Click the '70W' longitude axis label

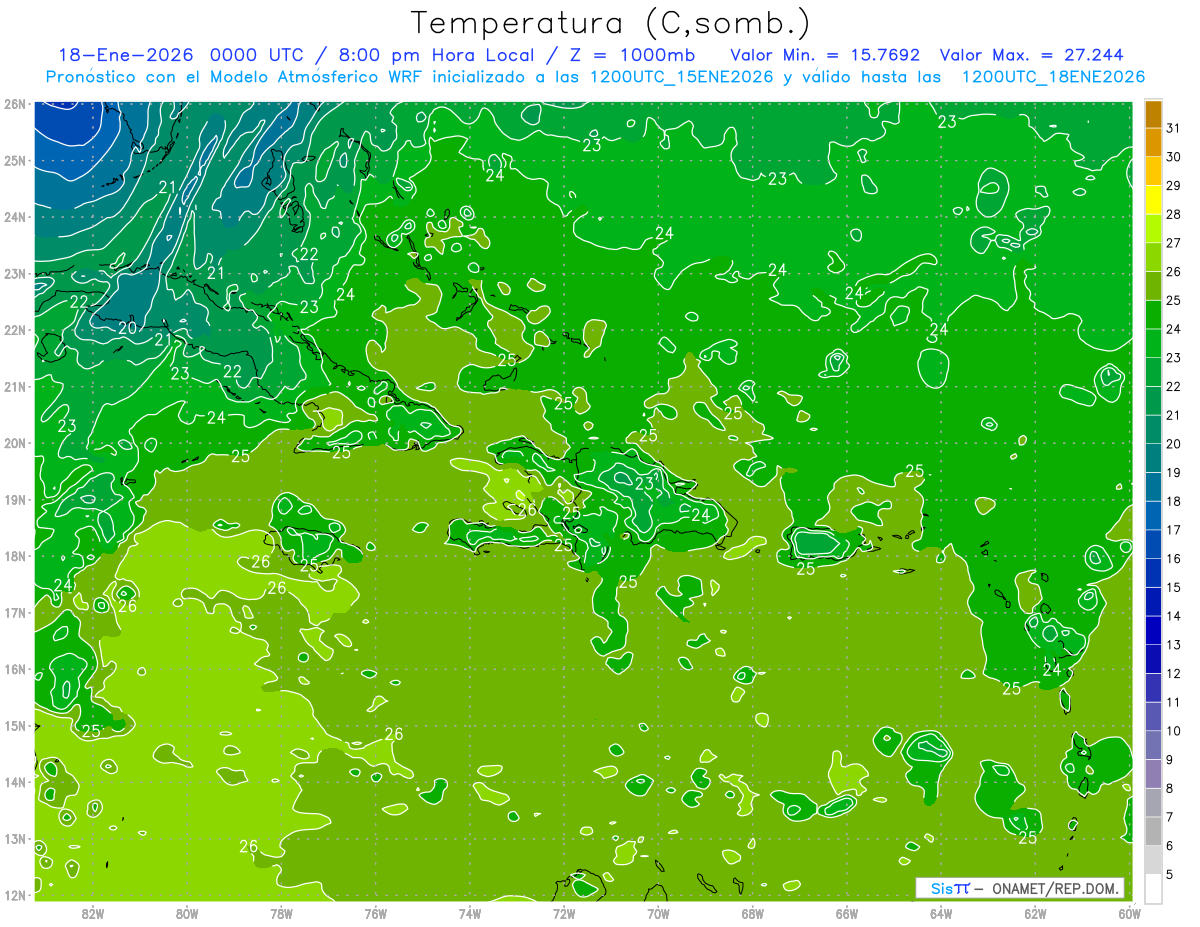click(x=658, y=913)
